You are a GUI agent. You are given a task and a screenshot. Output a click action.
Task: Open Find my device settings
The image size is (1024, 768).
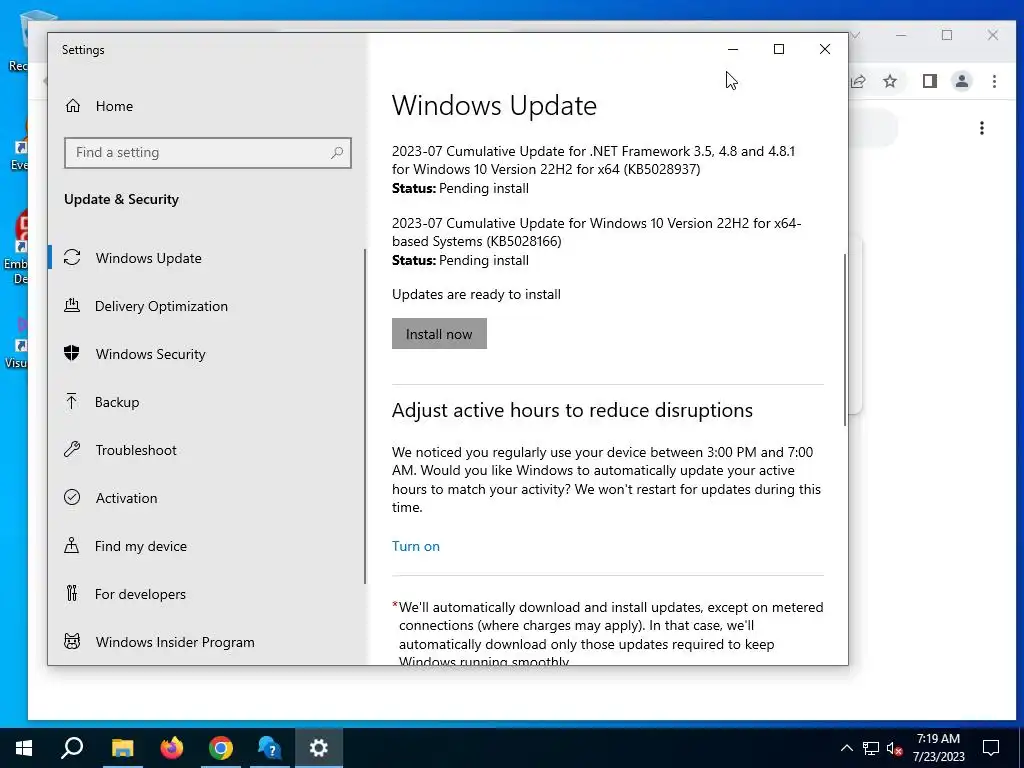[140, 546]
